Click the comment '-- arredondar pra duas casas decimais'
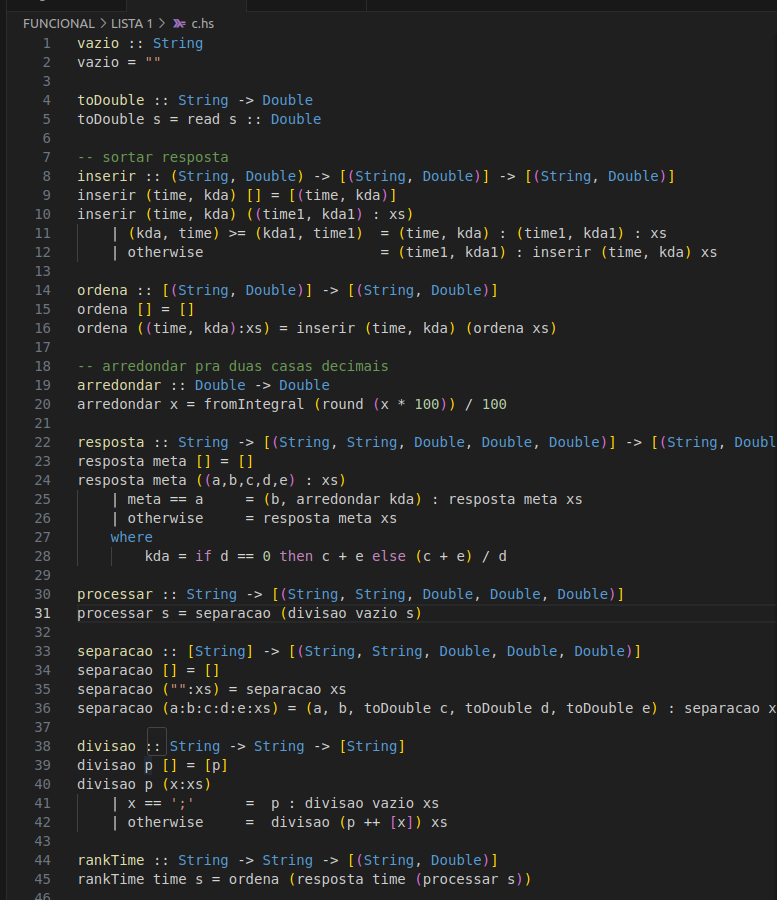Image resolution: width=777 pixels, height=900 pixels. (232, 366)
